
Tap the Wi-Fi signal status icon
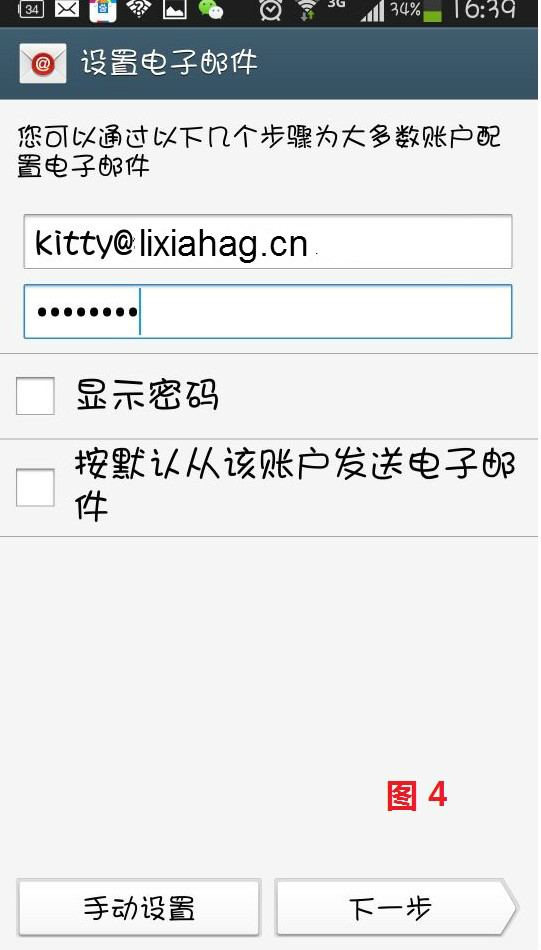coord(308,10)
